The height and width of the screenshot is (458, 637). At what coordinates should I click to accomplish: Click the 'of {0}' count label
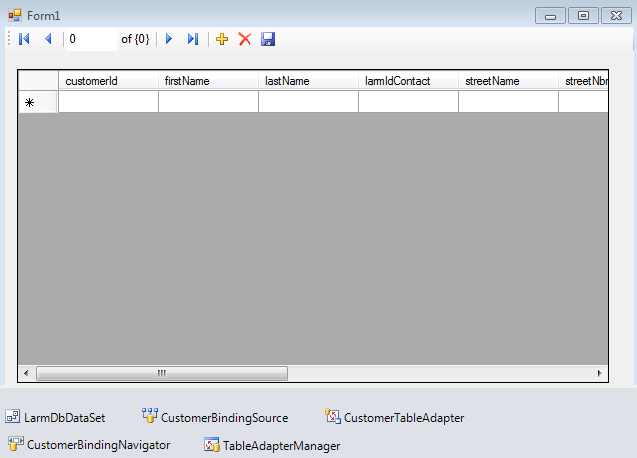(135, 39)
